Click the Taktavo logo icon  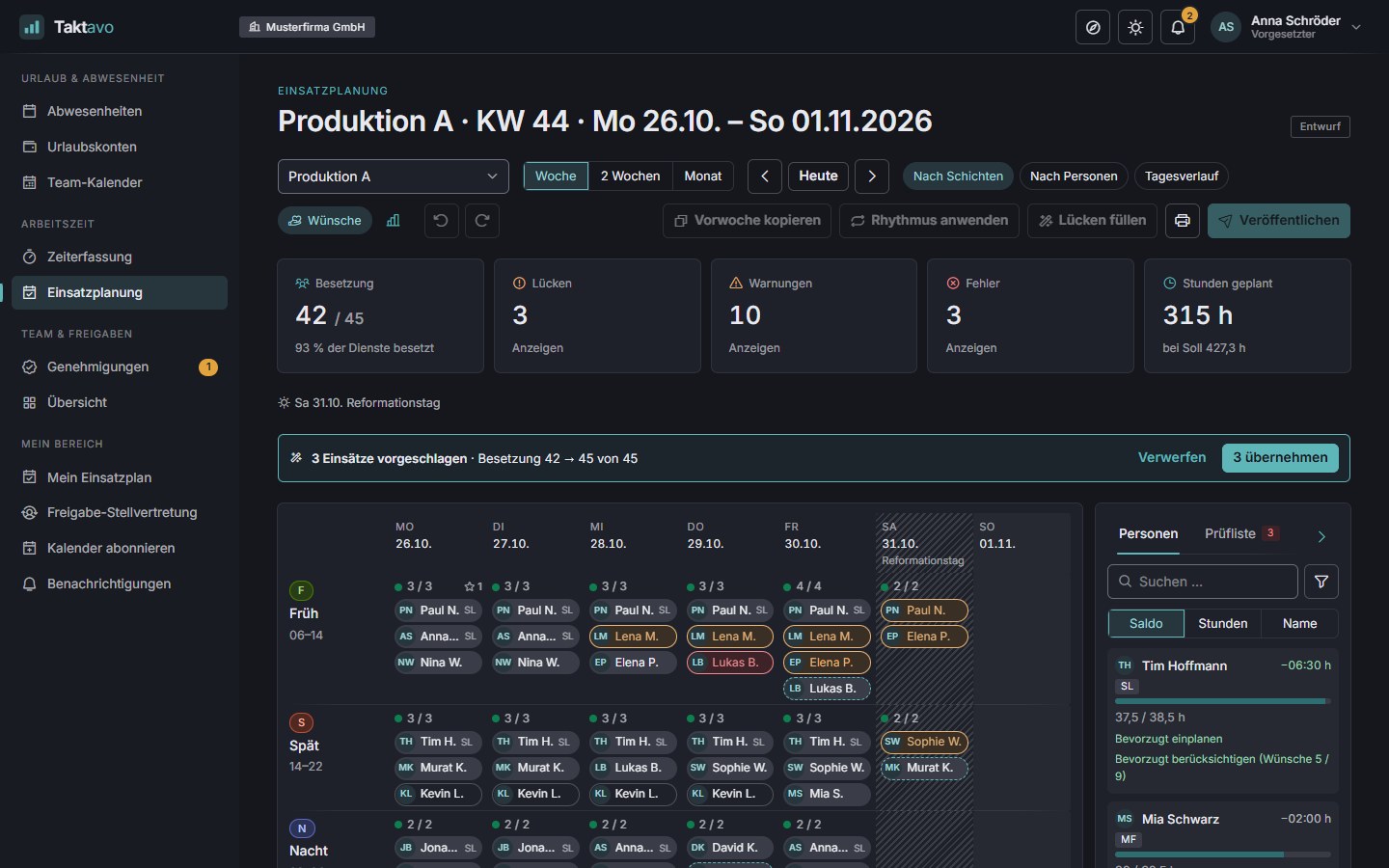(32, 27)
